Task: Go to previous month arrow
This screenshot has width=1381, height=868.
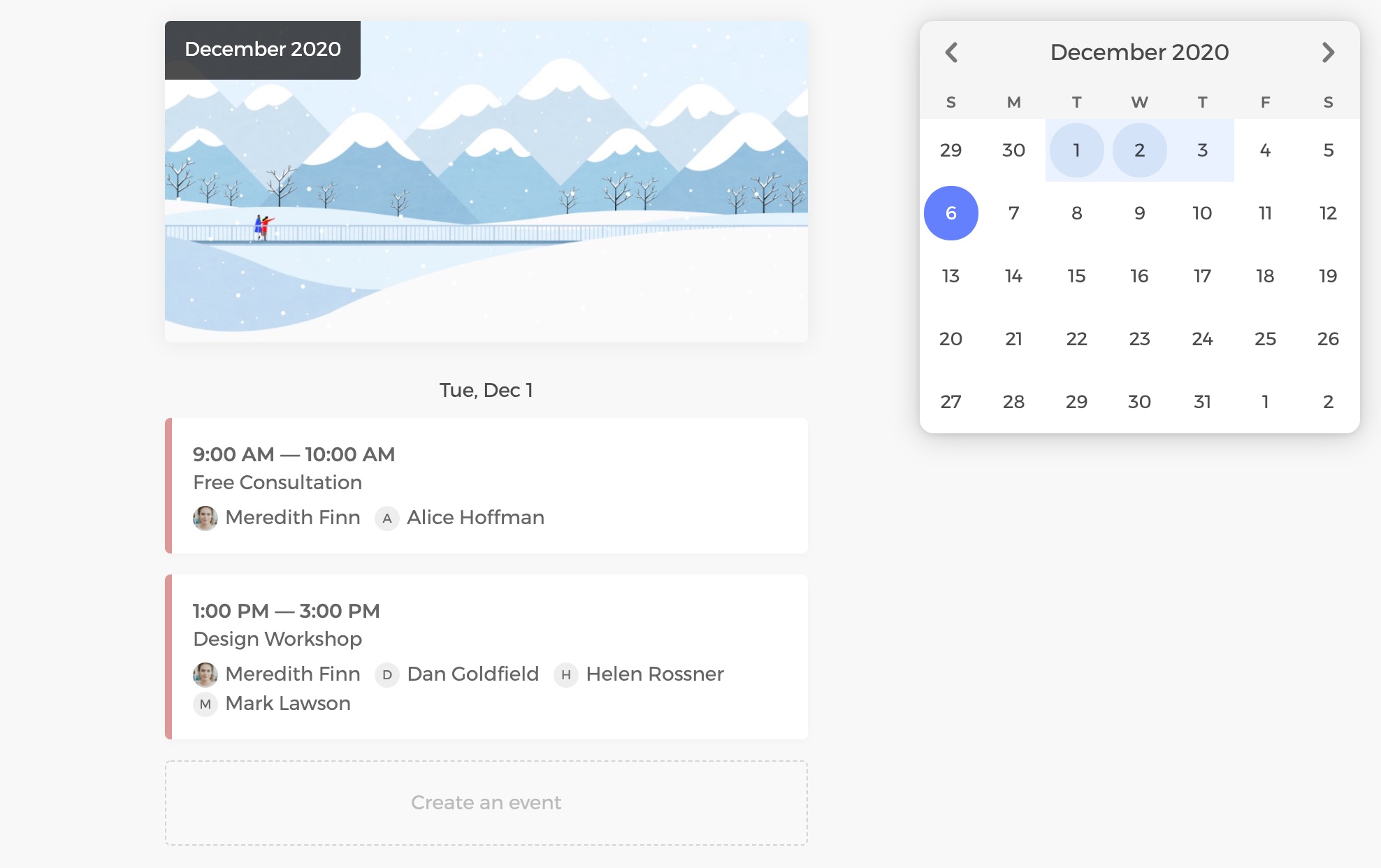Action: pos(951,52)
